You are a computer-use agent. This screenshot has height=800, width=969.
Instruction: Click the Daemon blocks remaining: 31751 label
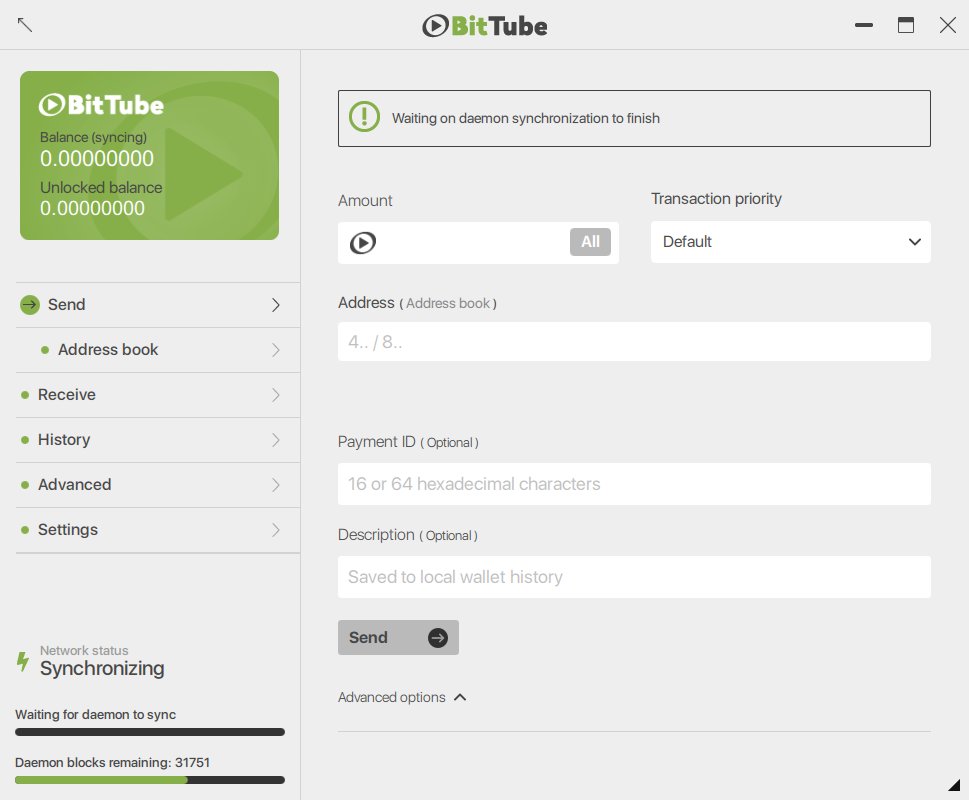[112, 762]
